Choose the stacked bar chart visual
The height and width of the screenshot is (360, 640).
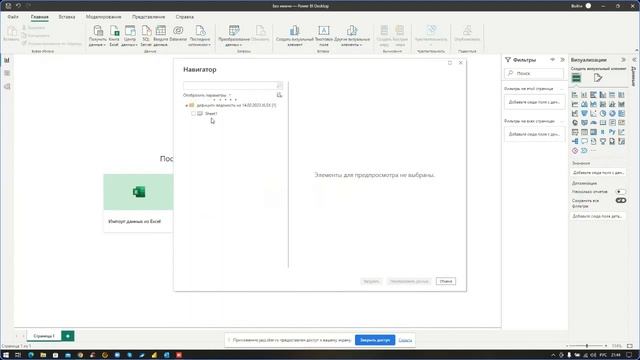click(575, 95)
